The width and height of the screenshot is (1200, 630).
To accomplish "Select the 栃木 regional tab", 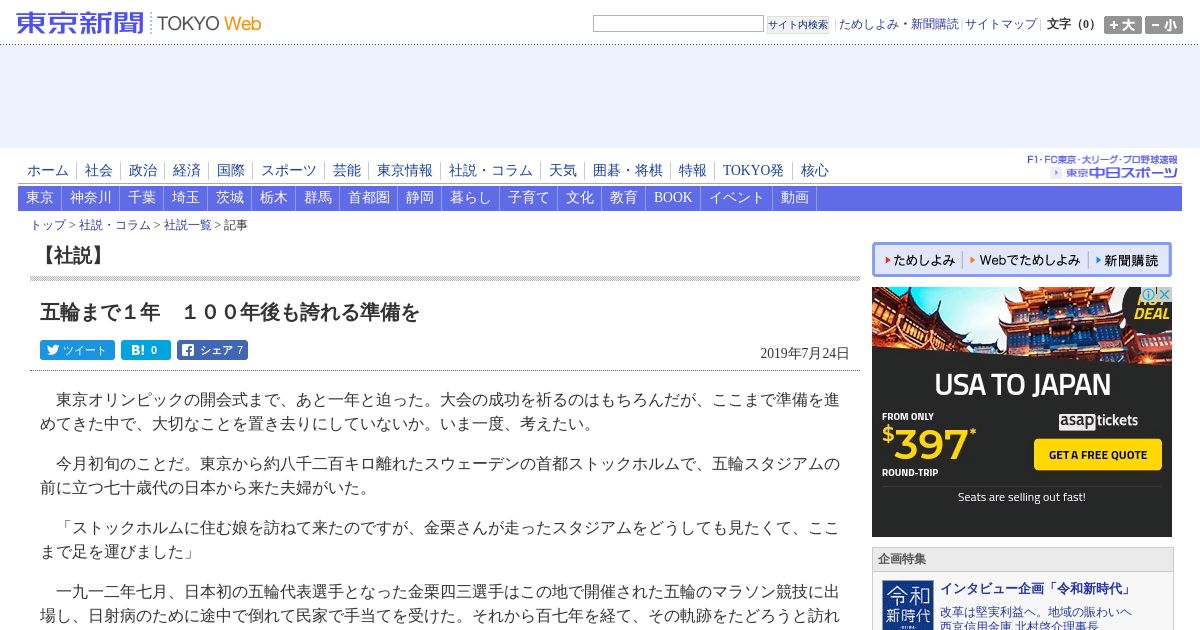I will click(274, 198).
